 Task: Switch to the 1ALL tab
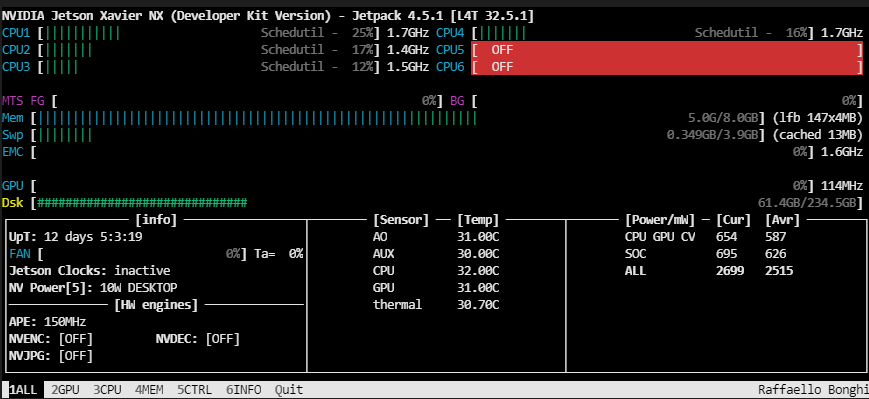[x=23, y=390]
